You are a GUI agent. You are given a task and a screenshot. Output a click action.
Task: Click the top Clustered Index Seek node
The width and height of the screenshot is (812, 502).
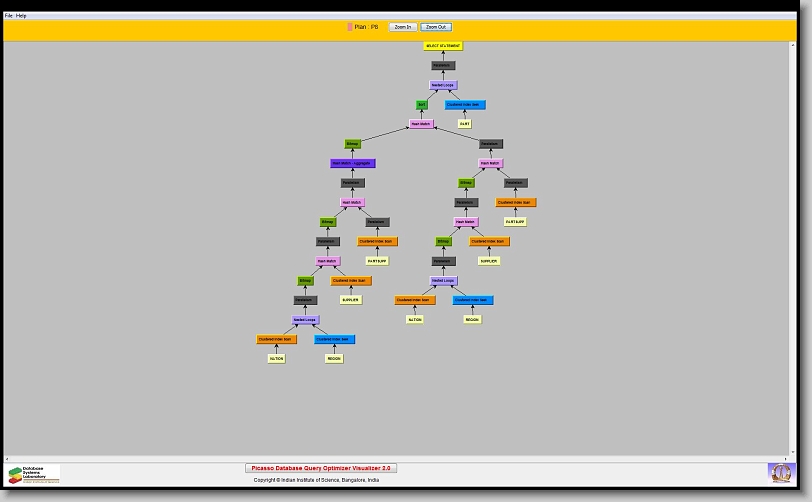[465, 105]
